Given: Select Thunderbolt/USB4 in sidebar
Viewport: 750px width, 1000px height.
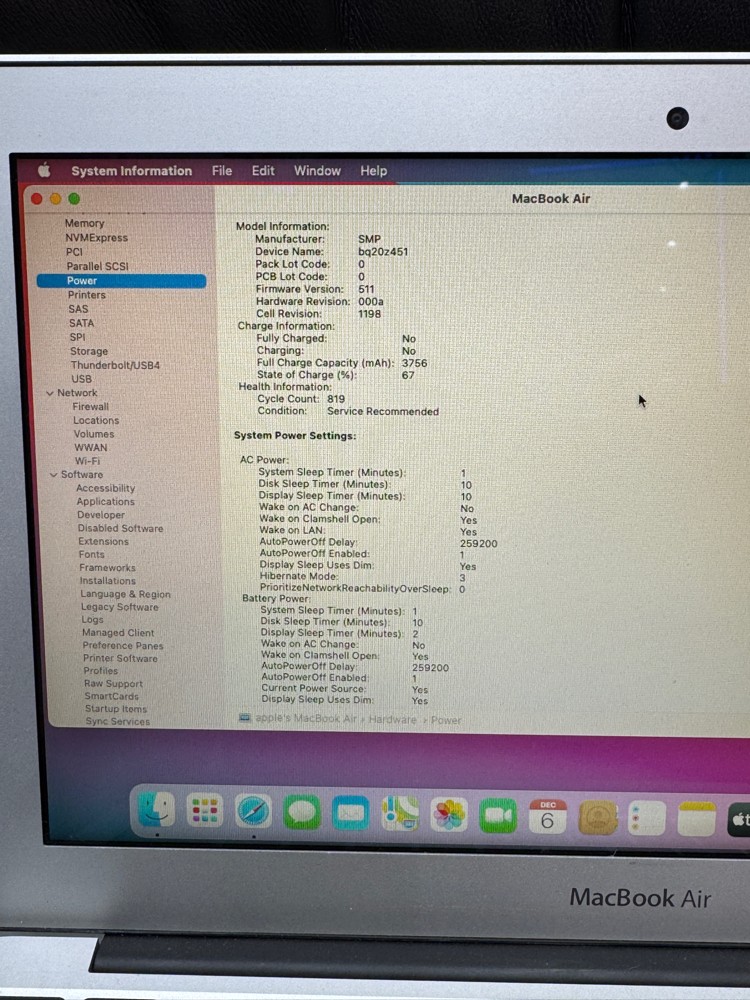Looking at the screenshot, I should point(115,365).
